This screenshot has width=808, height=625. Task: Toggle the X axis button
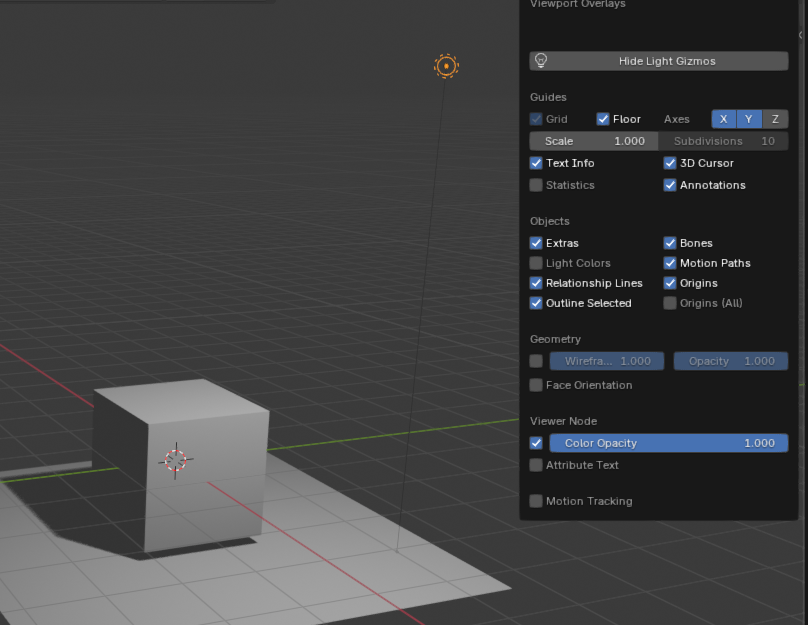click(x=723, y=119)
